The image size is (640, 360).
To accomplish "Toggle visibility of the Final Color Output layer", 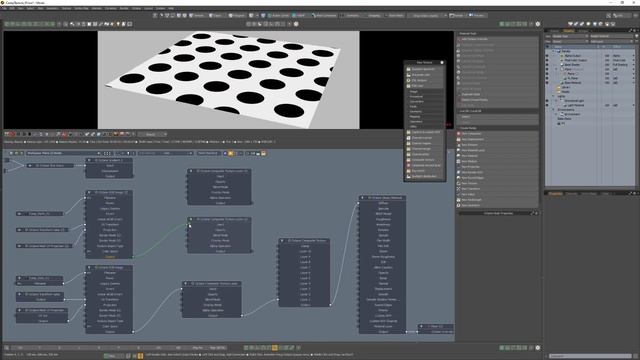I will pos(547,60).
